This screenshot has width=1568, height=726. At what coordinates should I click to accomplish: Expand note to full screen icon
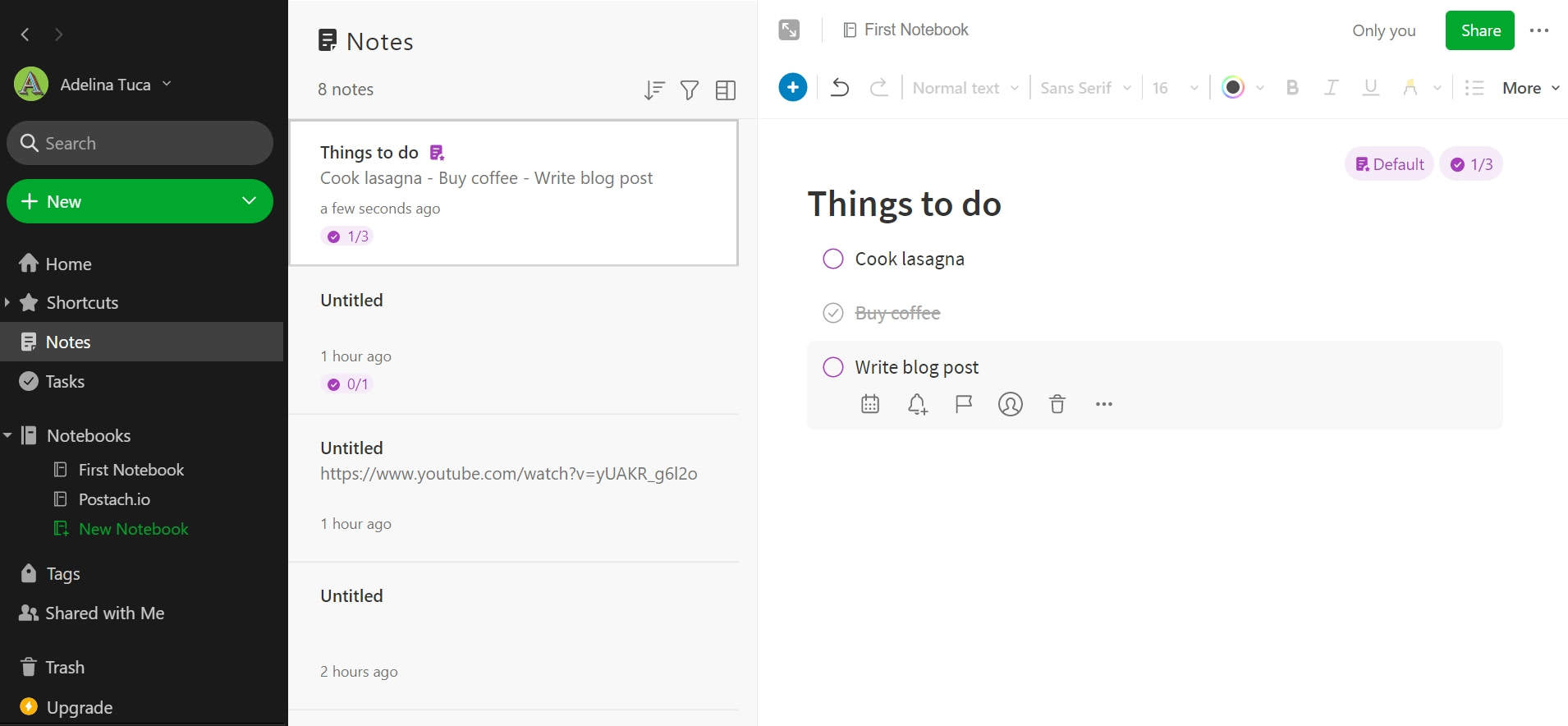[x=789, y=30]
